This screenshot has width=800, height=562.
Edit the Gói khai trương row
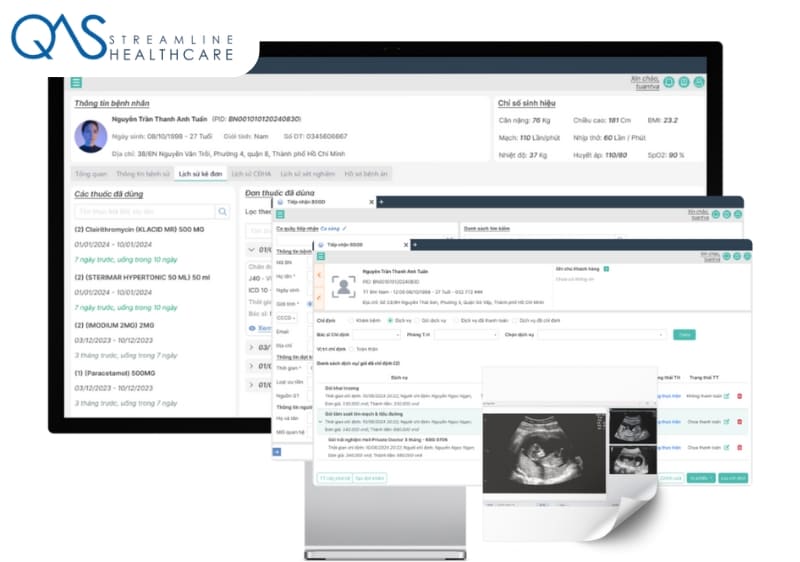[727, 396]
